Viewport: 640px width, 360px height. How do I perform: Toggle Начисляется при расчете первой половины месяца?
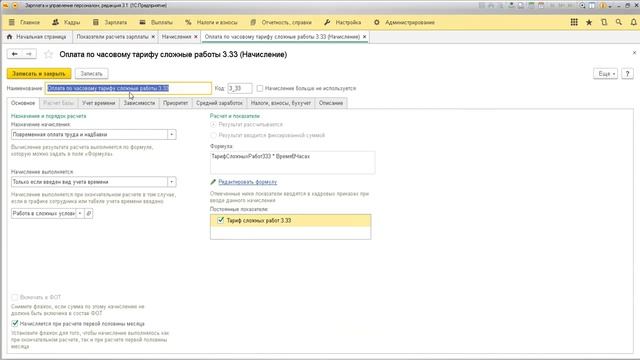(x=15, y=324)
